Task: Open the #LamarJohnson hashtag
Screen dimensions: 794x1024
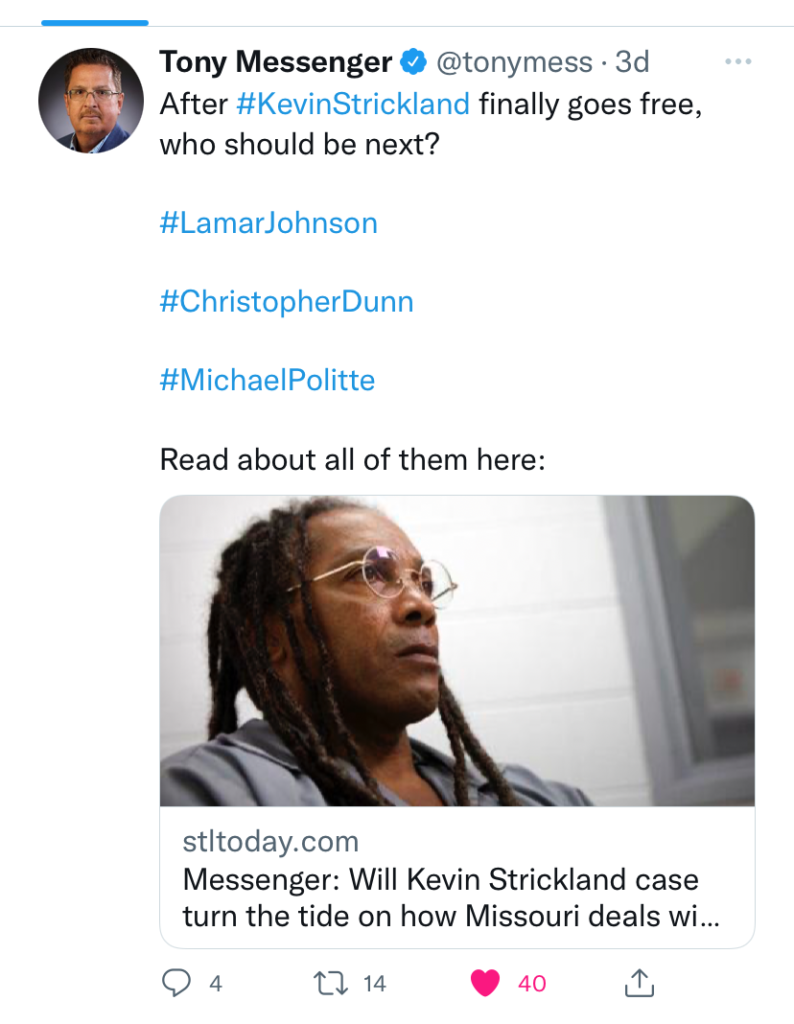Action: click(268, 222)
